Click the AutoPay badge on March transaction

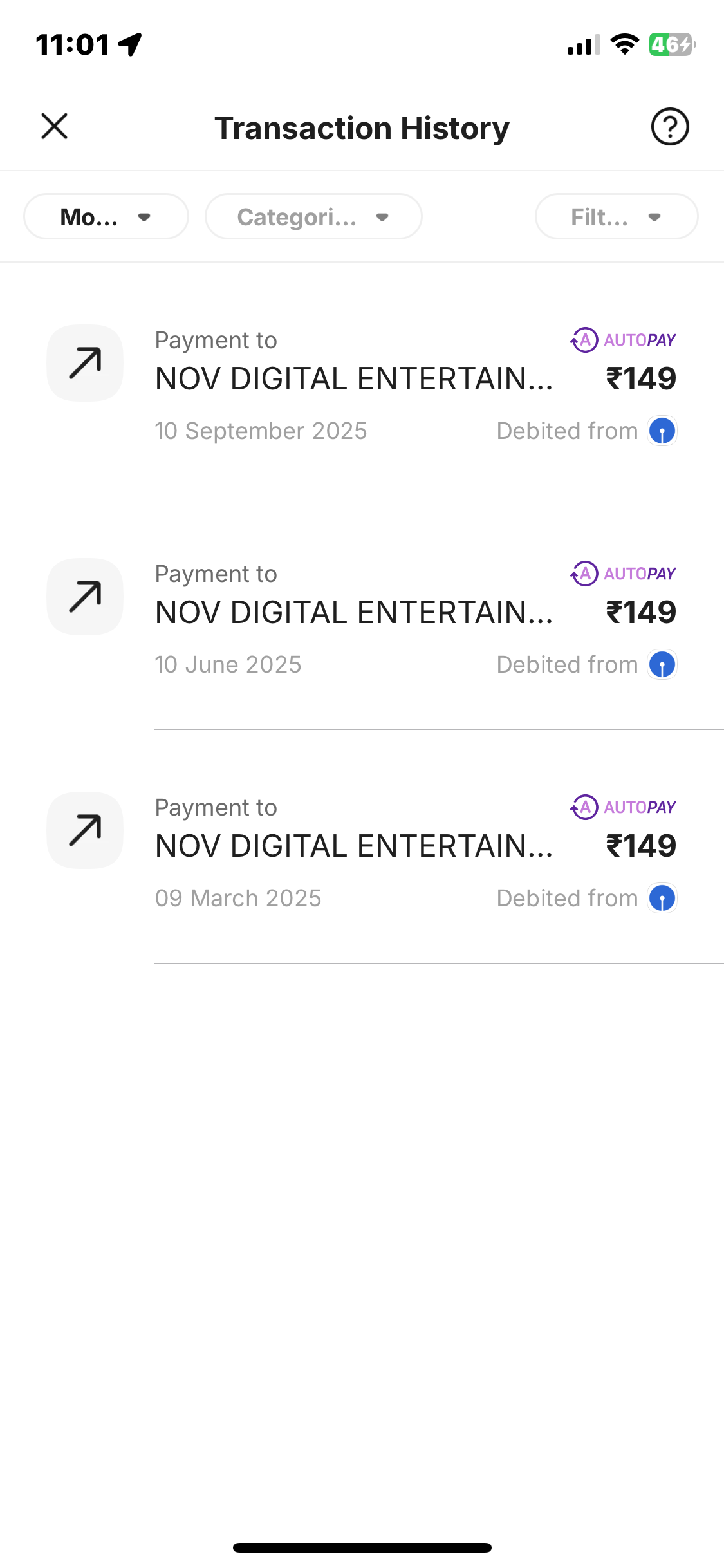(x=623, y=807)
